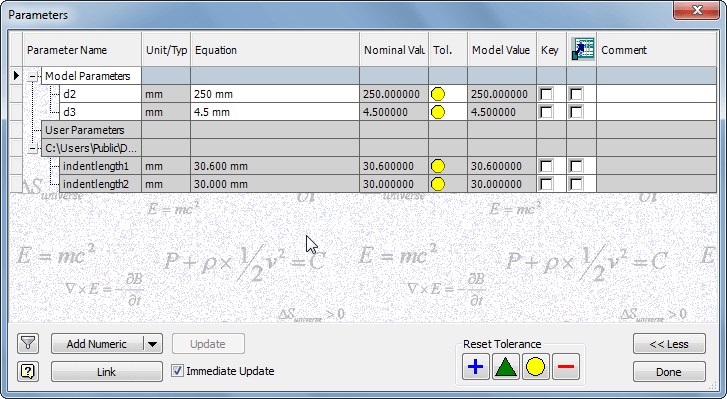Screen dimensions: 727x399
Task: Click the Equation column header
Action: (275, 50)
